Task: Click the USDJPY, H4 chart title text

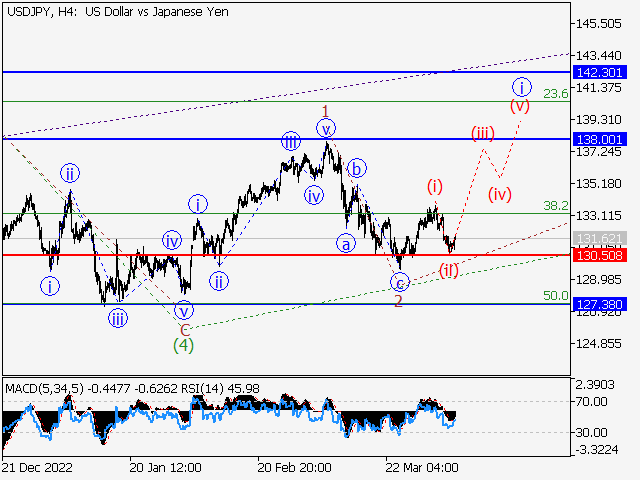Action: [x=118, y=12]
